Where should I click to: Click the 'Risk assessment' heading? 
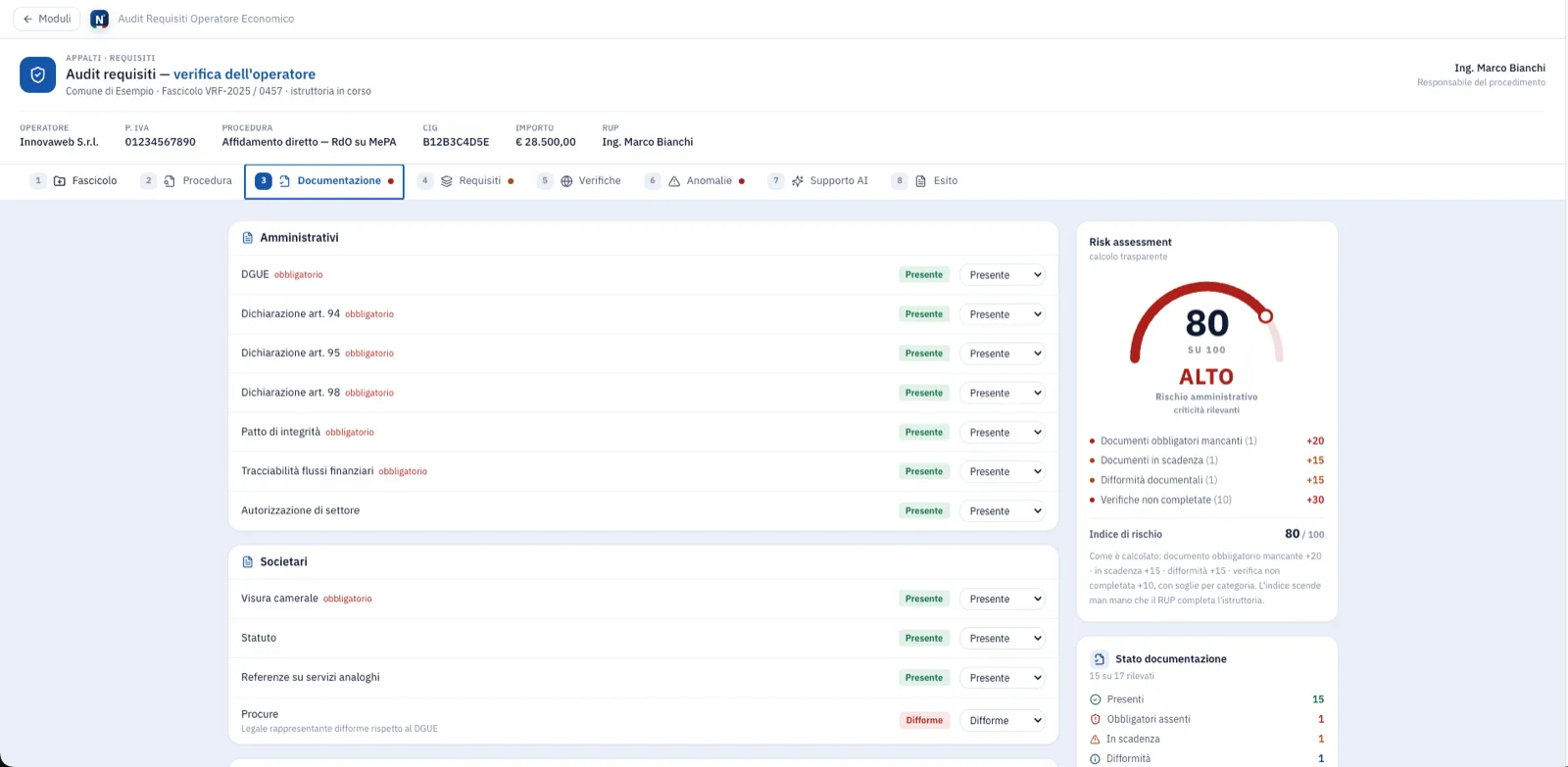pyautogui.click(x=1130, y=242)
